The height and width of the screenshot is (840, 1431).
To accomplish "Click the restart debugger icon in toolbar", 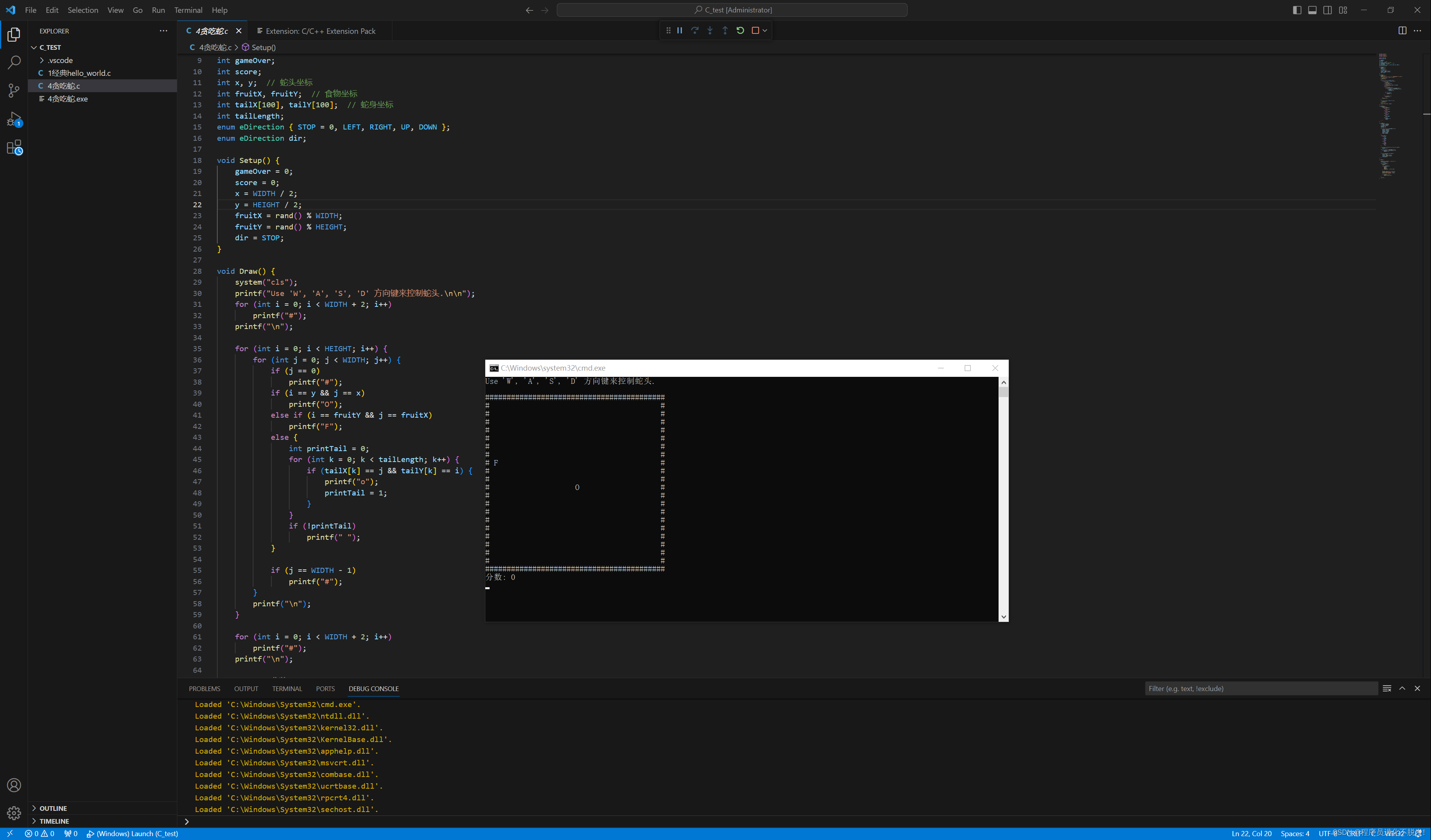I will (x=740, y=30).
